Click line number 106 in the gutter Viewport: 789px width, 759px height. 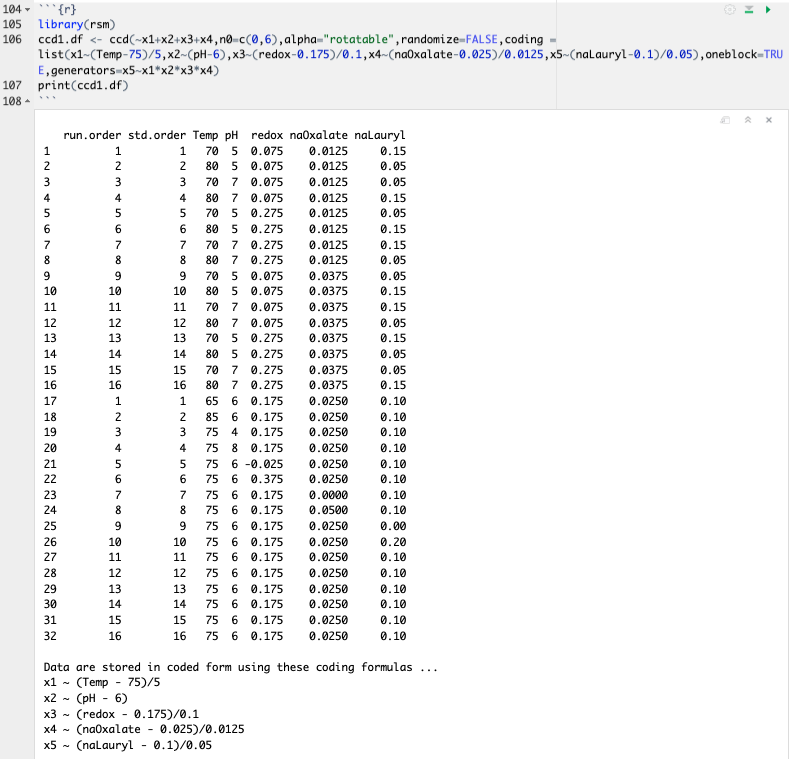coord(12,38)
